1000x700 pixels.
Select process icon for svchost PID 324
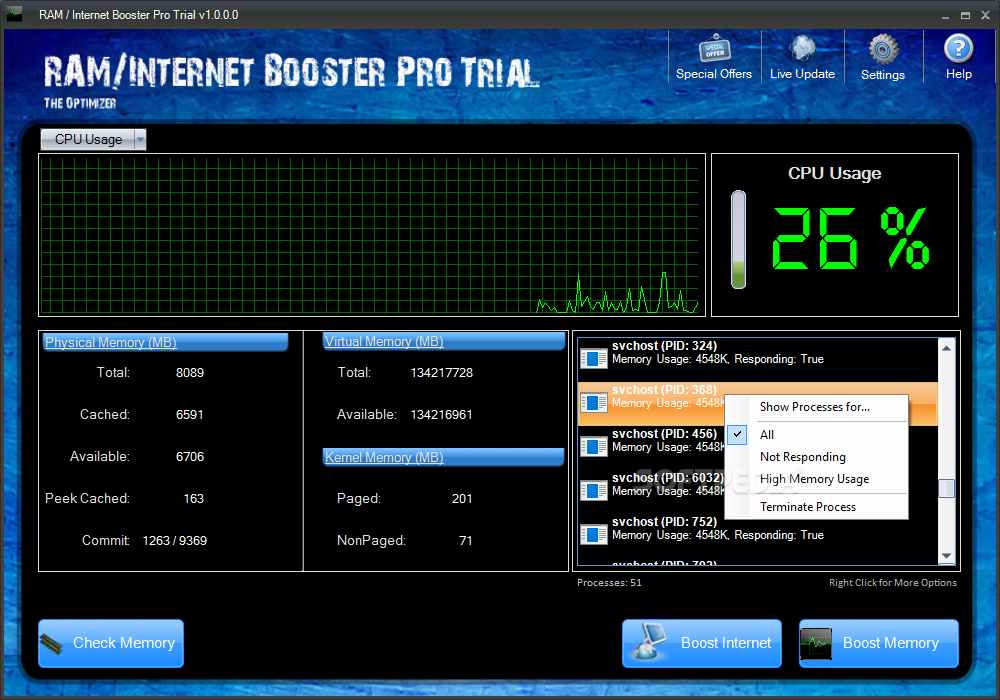click(x=594, y=359)
